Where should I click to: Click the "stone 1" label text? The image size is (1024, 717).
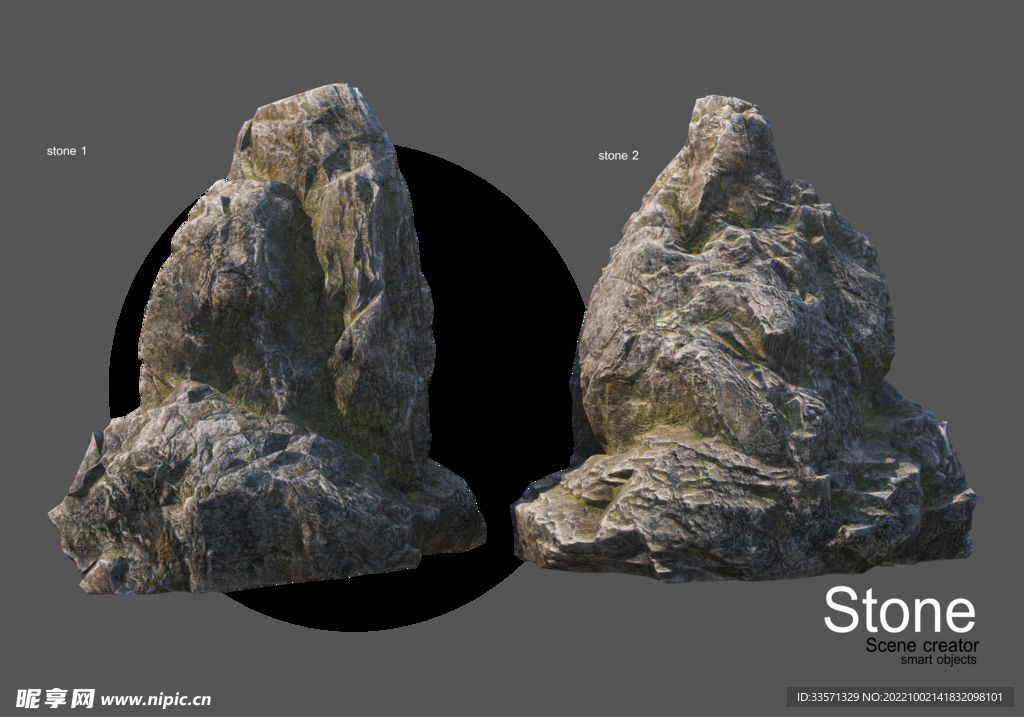(67, 151)
